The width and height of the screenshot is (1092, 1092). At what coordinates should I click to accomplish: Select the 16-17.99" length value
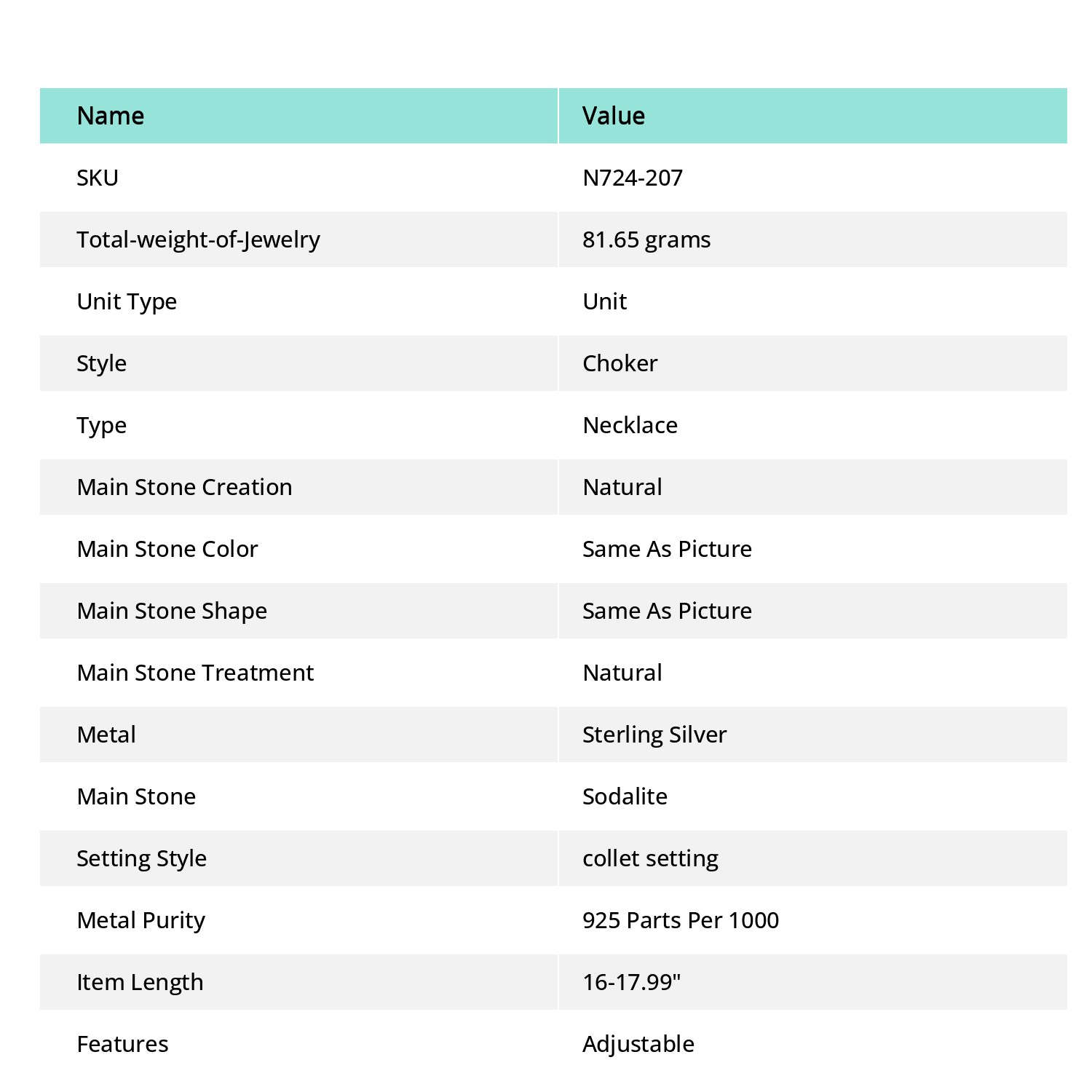coord(631,982)
